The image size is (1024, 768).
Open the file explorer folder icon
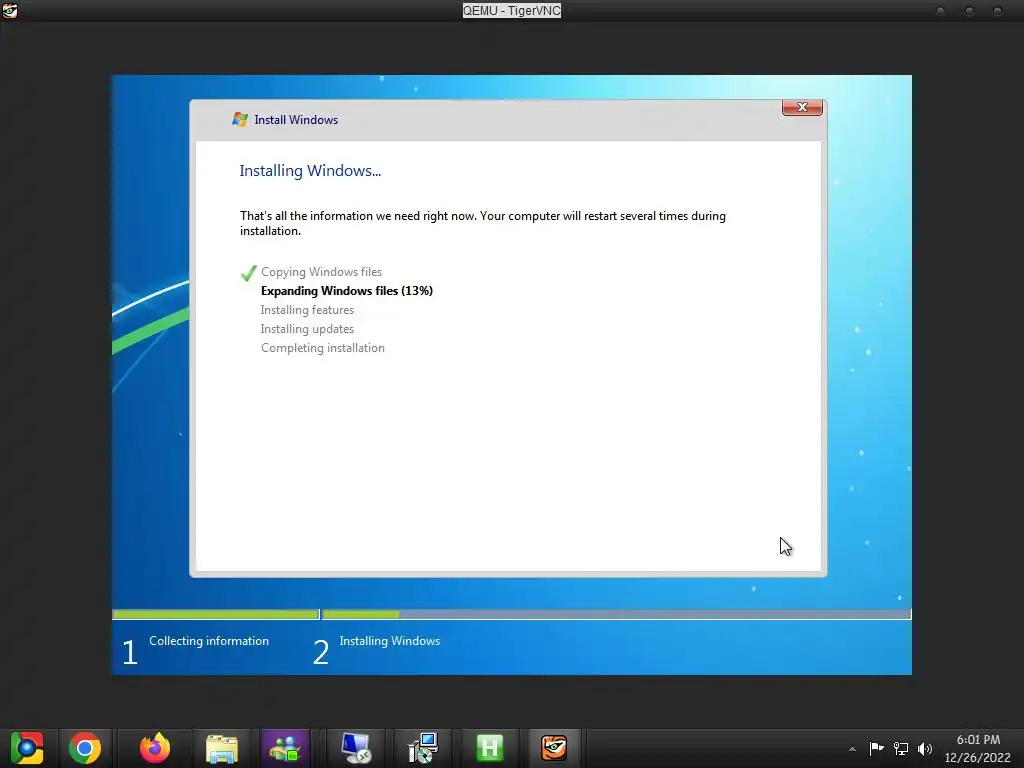click(x=222, y=748)
